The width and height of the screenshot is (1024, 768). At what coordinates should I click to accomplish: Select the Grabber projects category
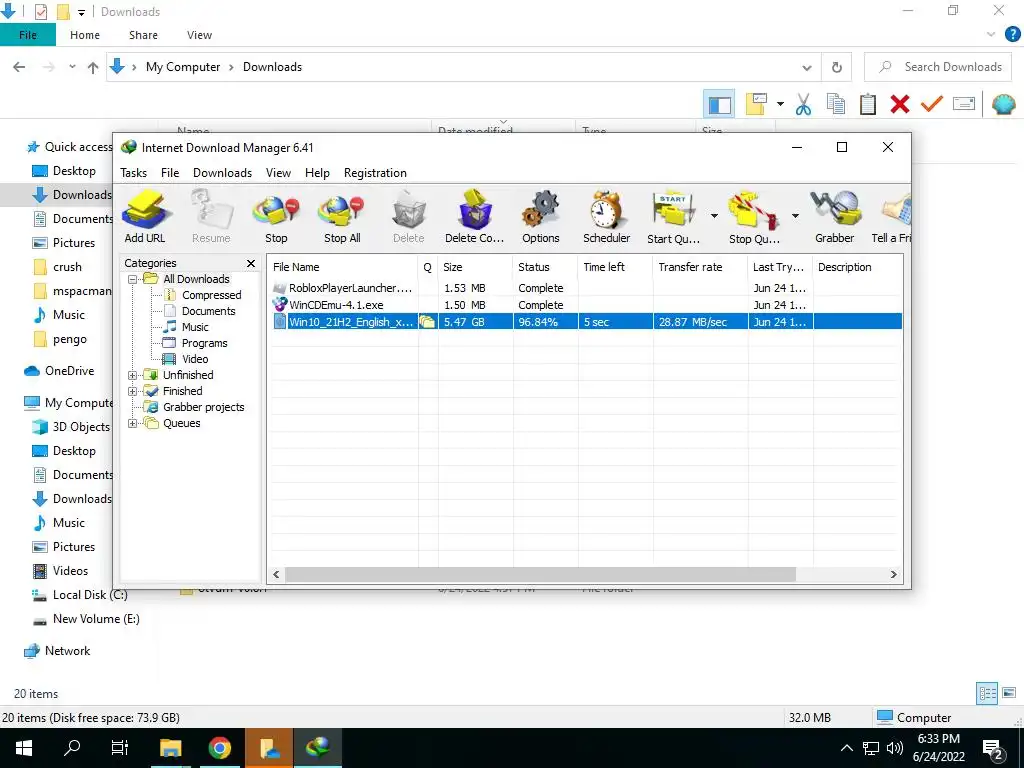[203, 407]
